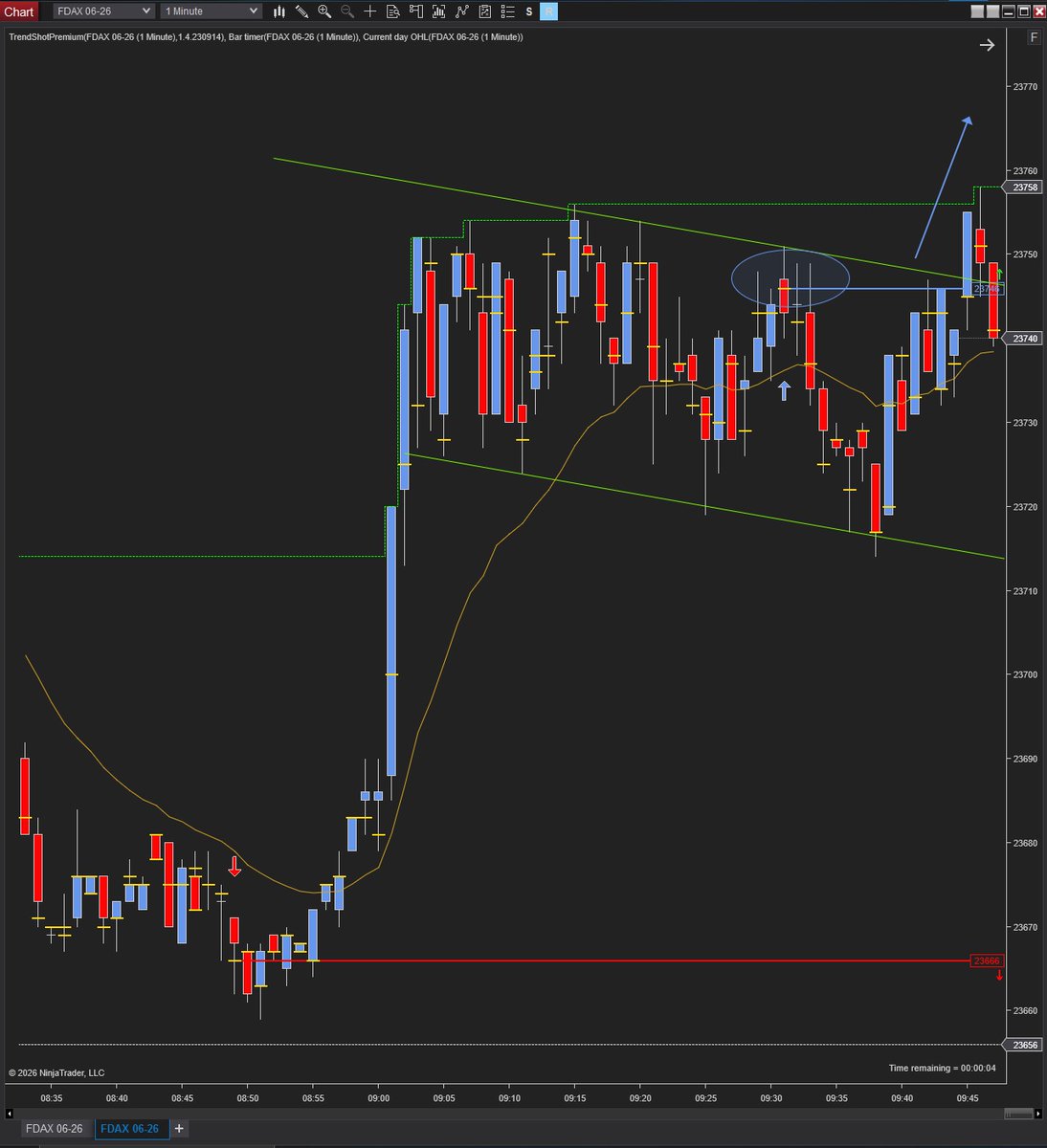1047x1148 pixels.
Task: Add a new tab with plus button
Action: (179, 1129)
